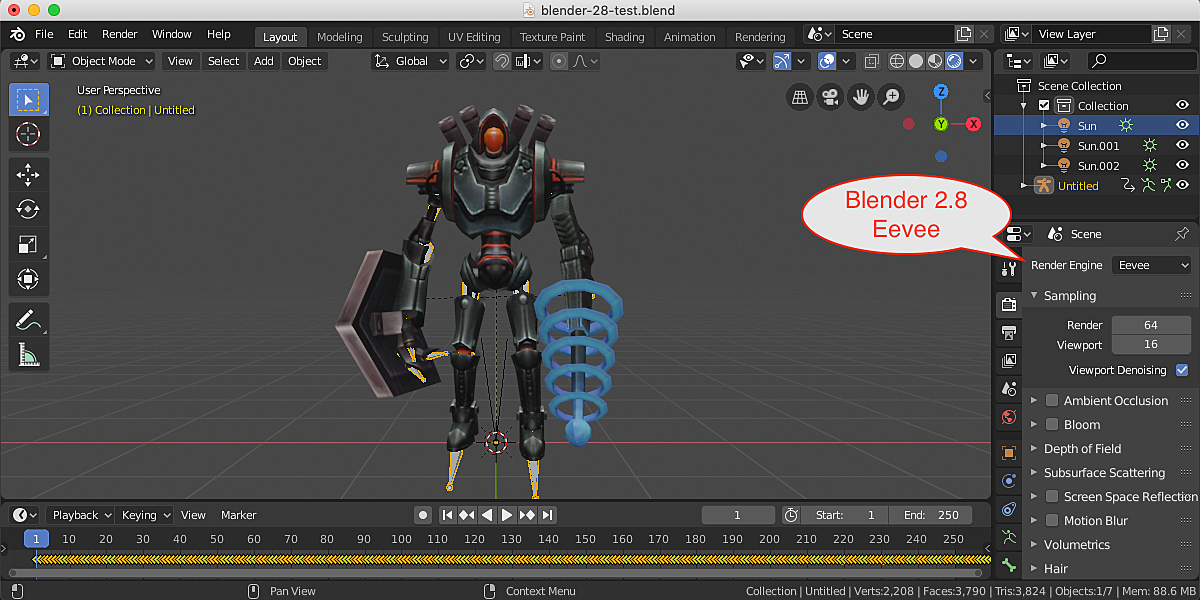Disable Viewport Denoising checkbox

[1182, 370]
